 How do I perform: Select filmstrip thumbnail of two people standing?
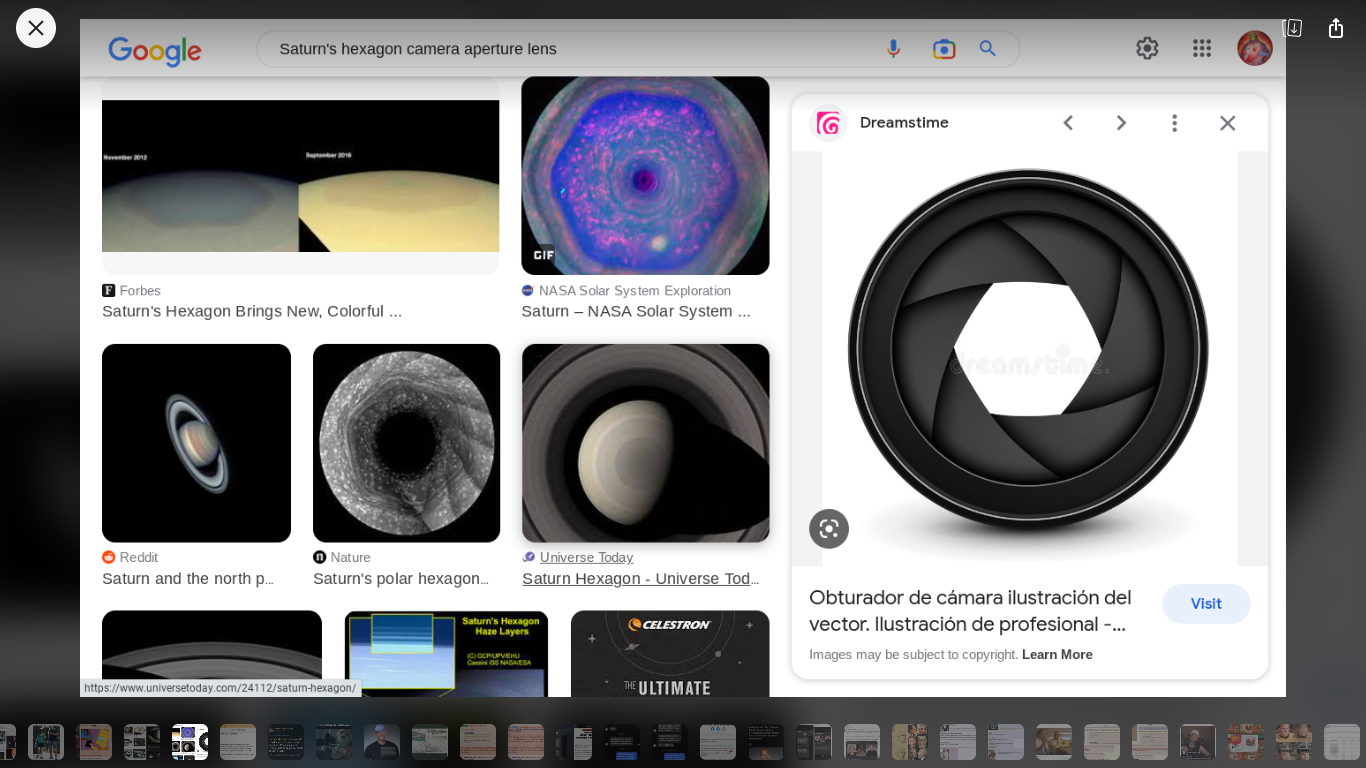click(x=46, y=742)
